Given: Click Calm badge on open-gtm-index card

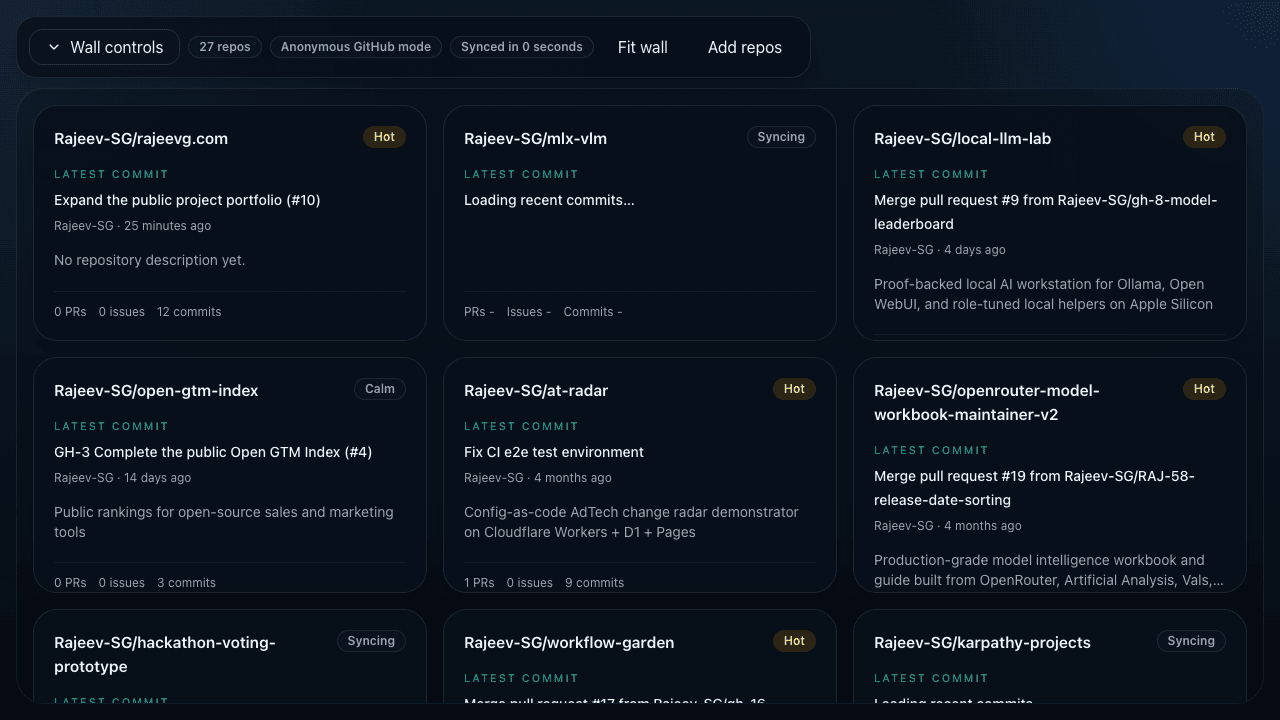Looking at the screenshot, I should 380,389.
